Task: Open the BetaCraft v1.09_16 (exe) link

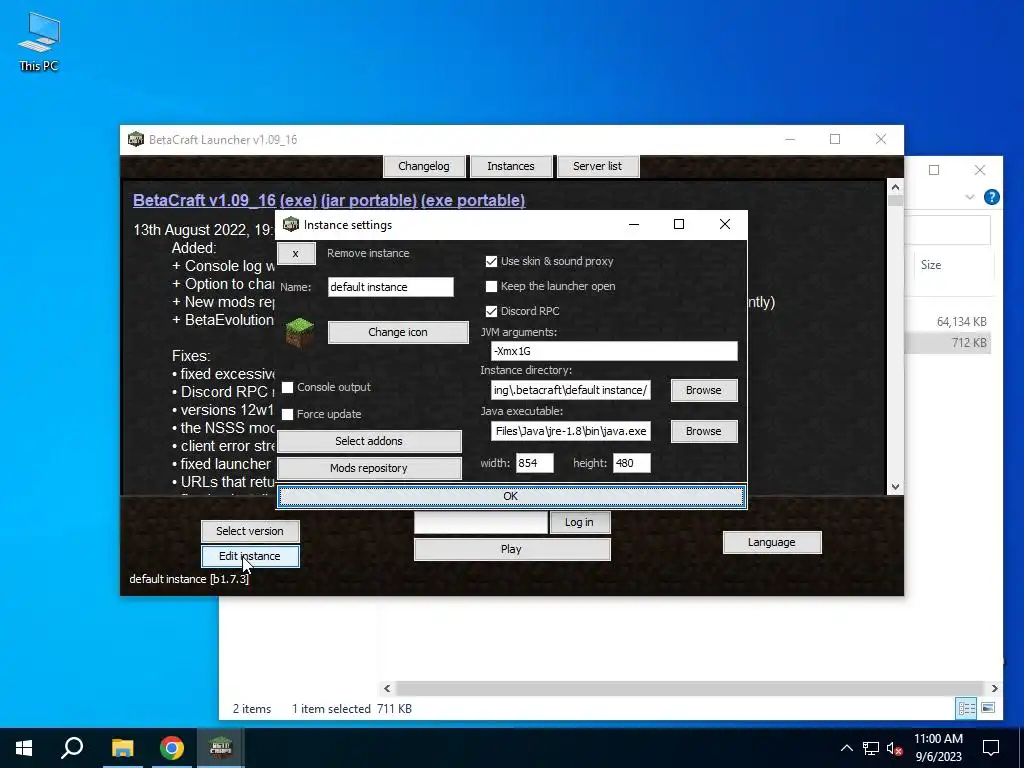Action: point(225,200)
